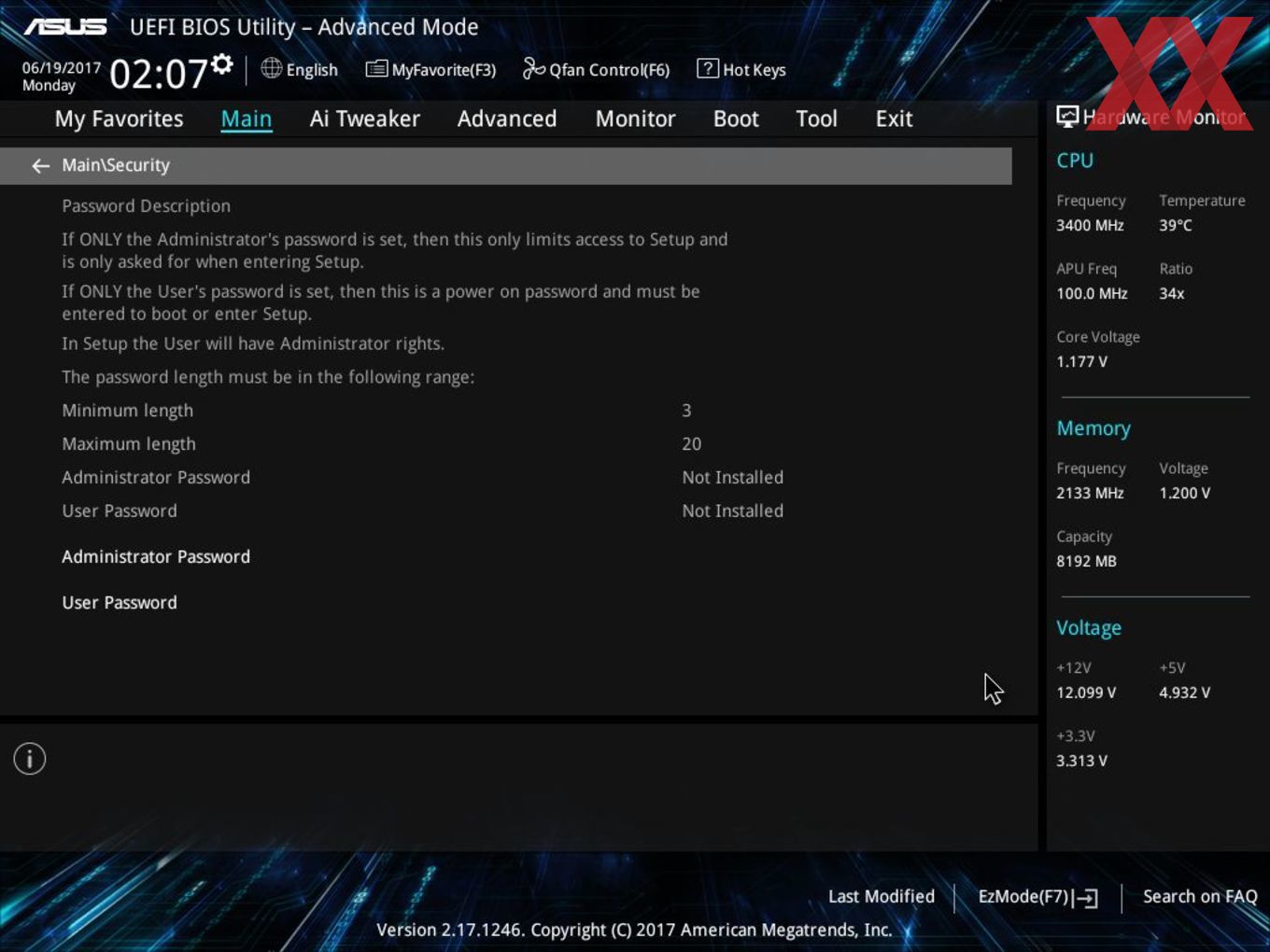This screenshot has width=1270, height=952.
Task: Click the +3.3V reading 3.313 V
Action: tap(1081, 761)
